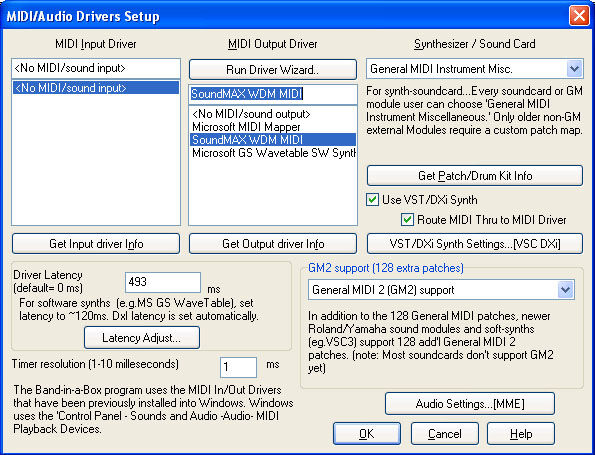Open the Latency Adjust dialog
This screenshot has height=455, width=595.
(x=142, y=337)
